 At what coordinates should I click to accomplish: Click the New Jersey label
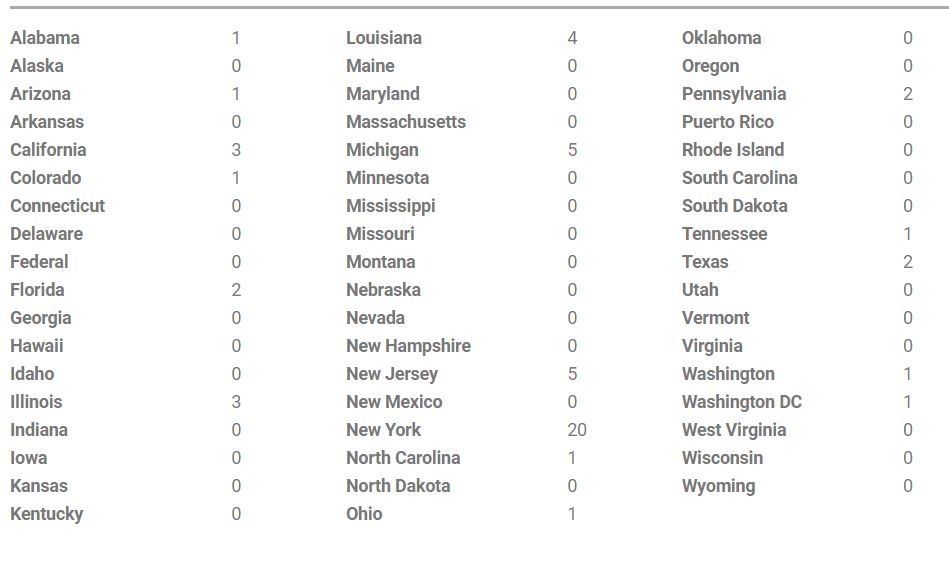392,373
